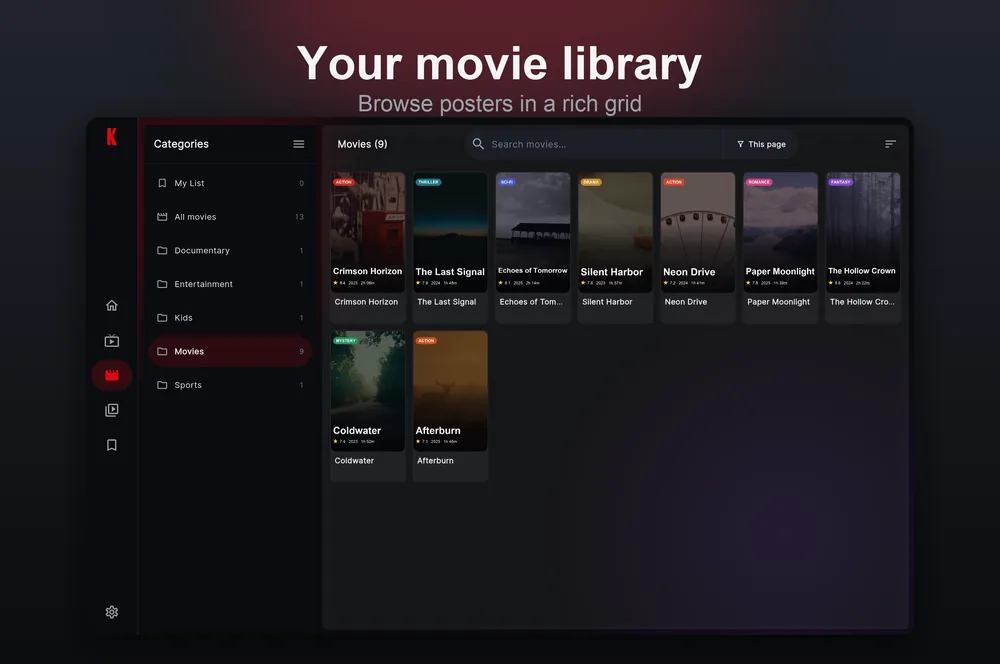Open the 'This page' filter button
Viewport: 1000px width, 664px height.
coord(761,144)
